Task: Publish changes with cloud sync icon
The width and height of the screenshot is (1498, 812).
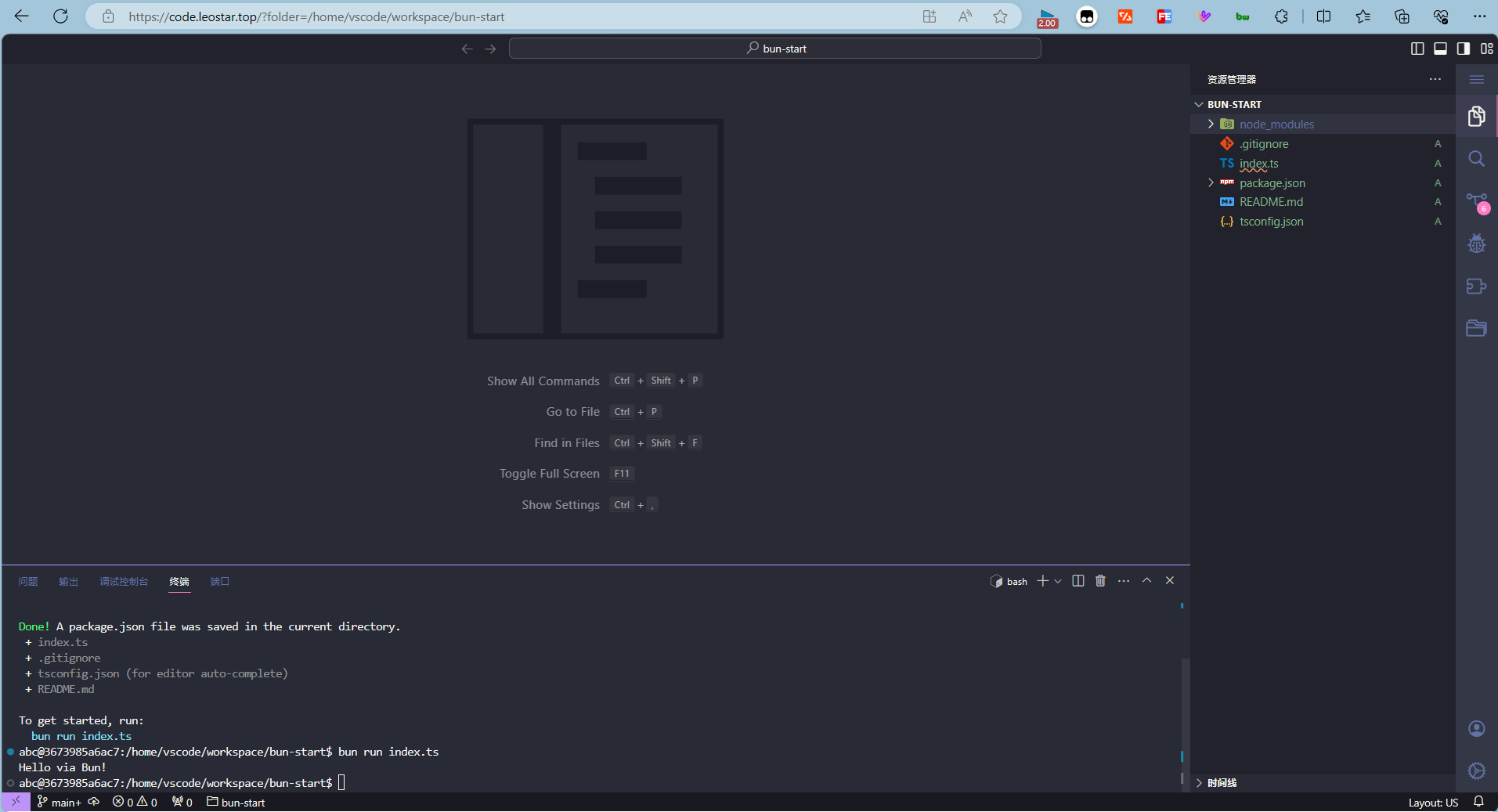Action: click(x=94, y=802)
